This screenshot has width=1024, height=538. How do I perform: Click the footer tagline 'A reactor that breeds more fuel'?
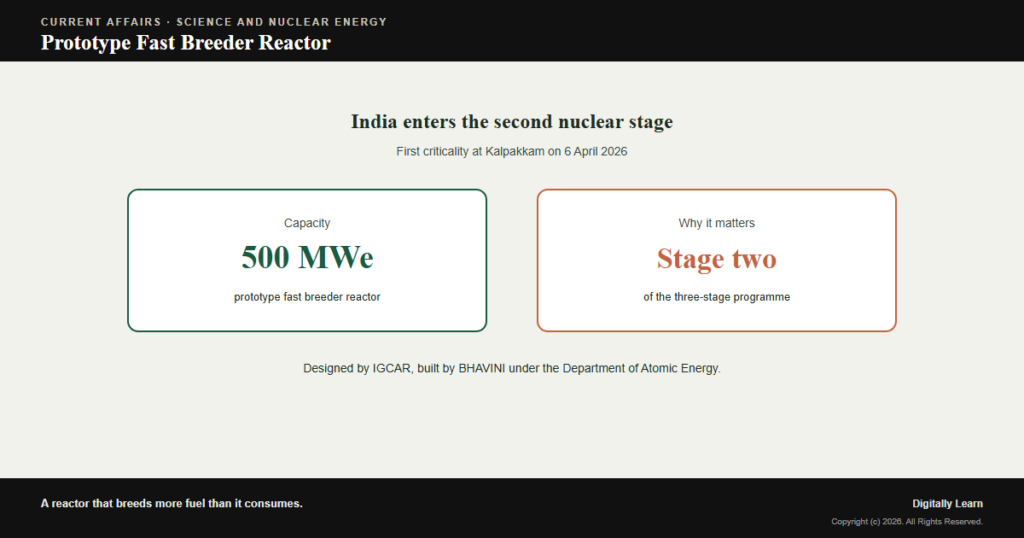coord(172,503)
